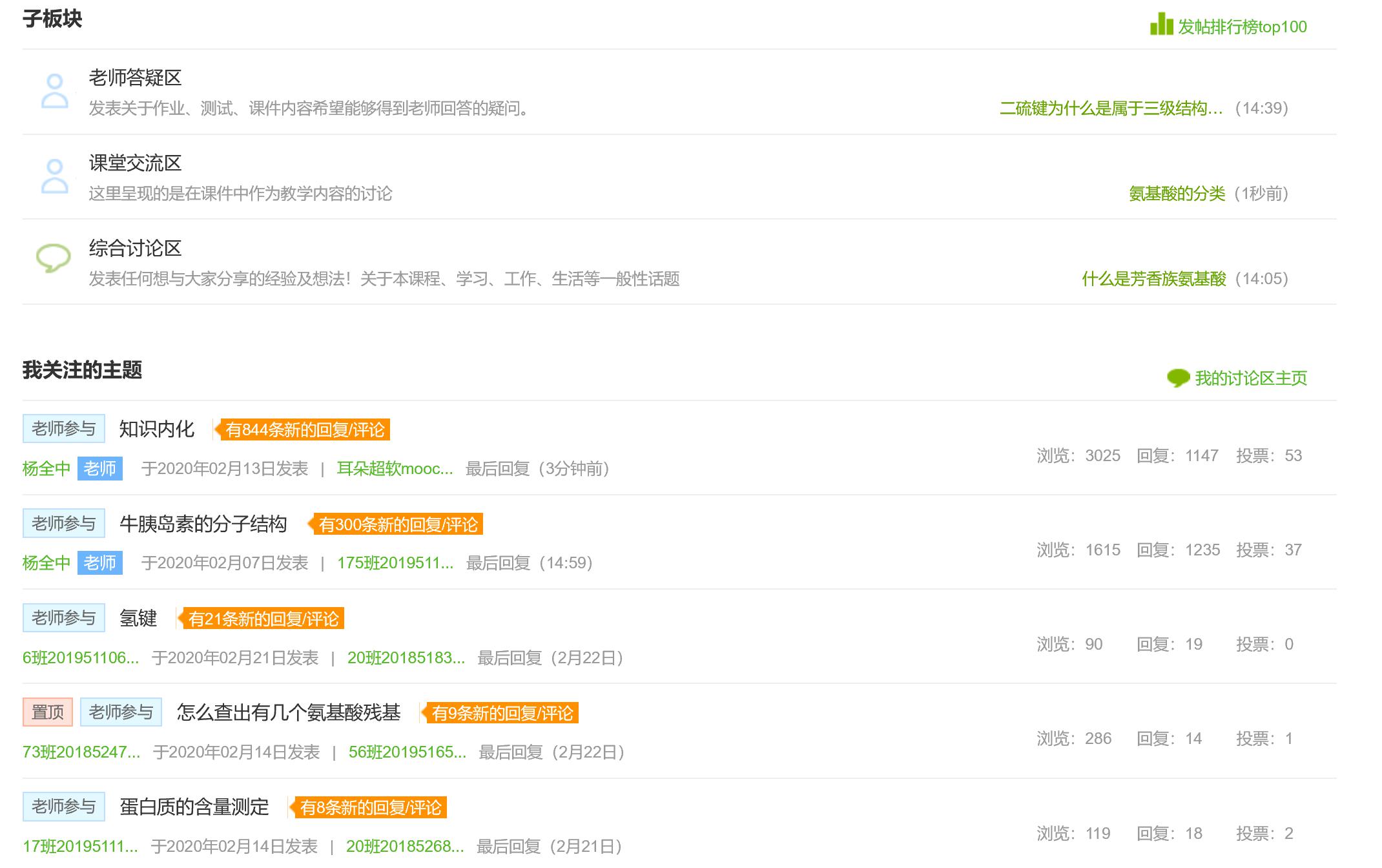Click the bar chart ranking icon

1161,25
